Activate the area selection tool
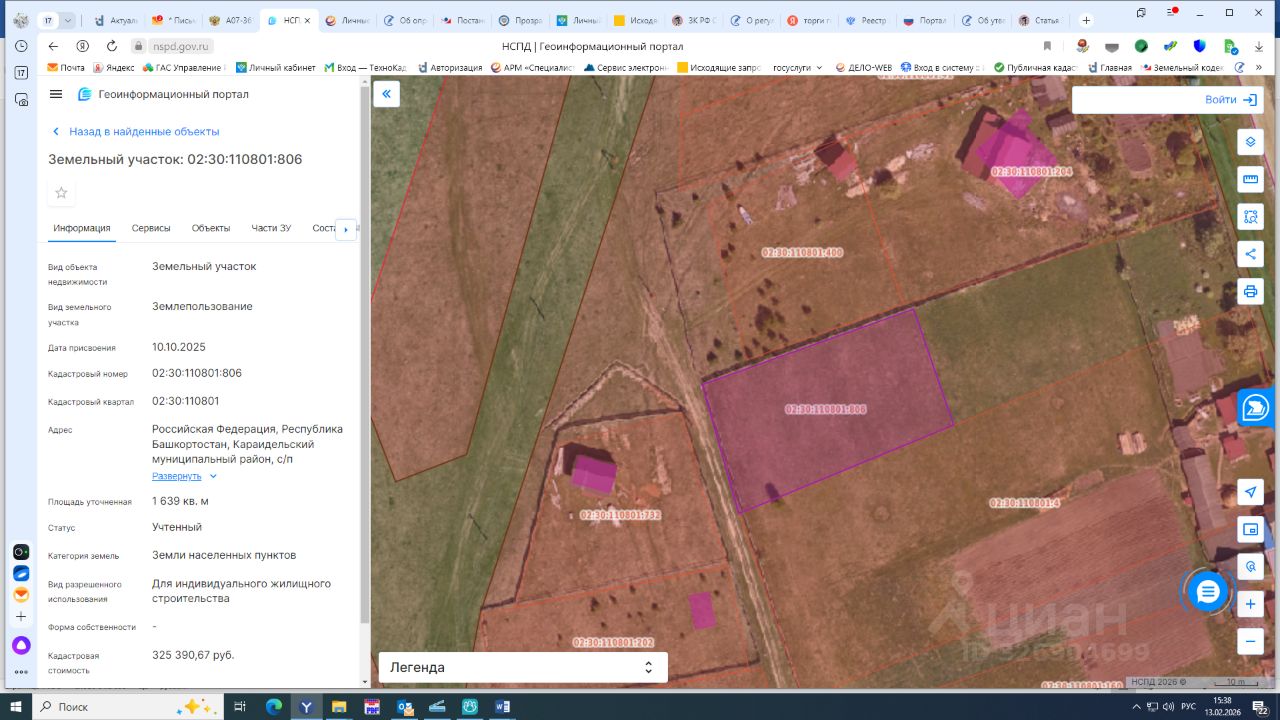The image size is (1280, 720). pos(1249,216)
